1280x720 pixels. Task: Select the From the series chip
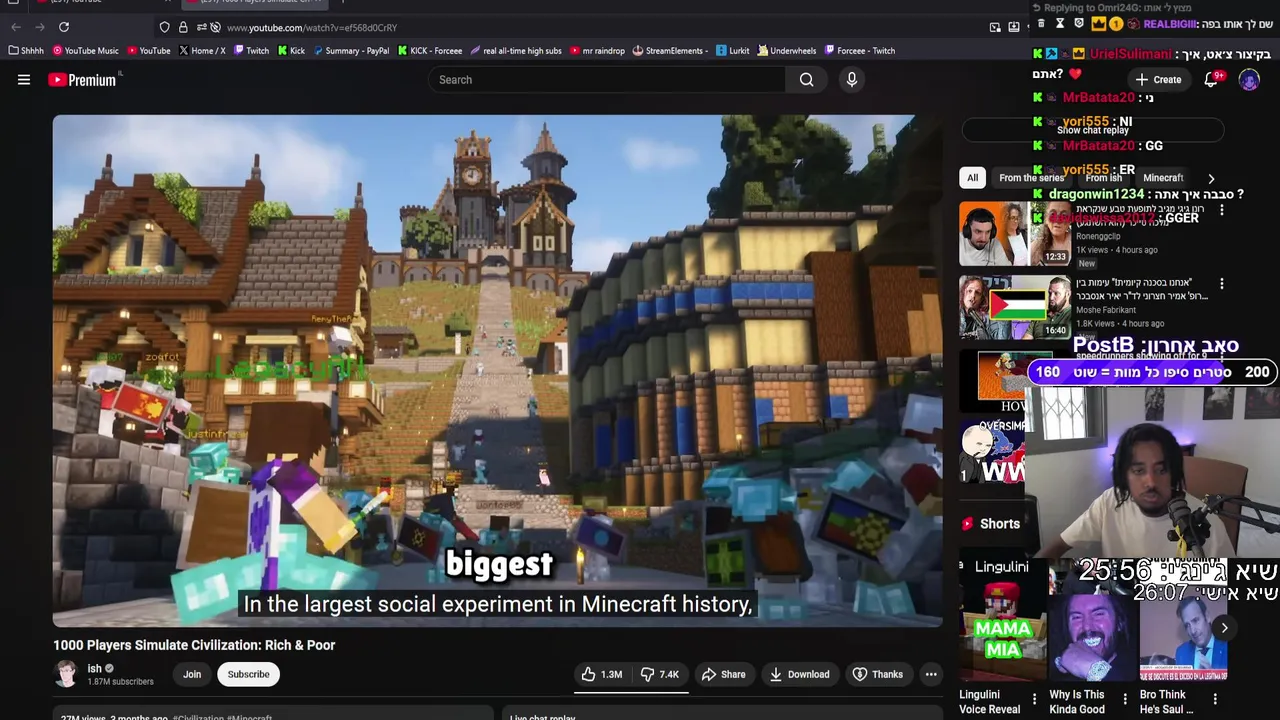(x=1031, y=178)
